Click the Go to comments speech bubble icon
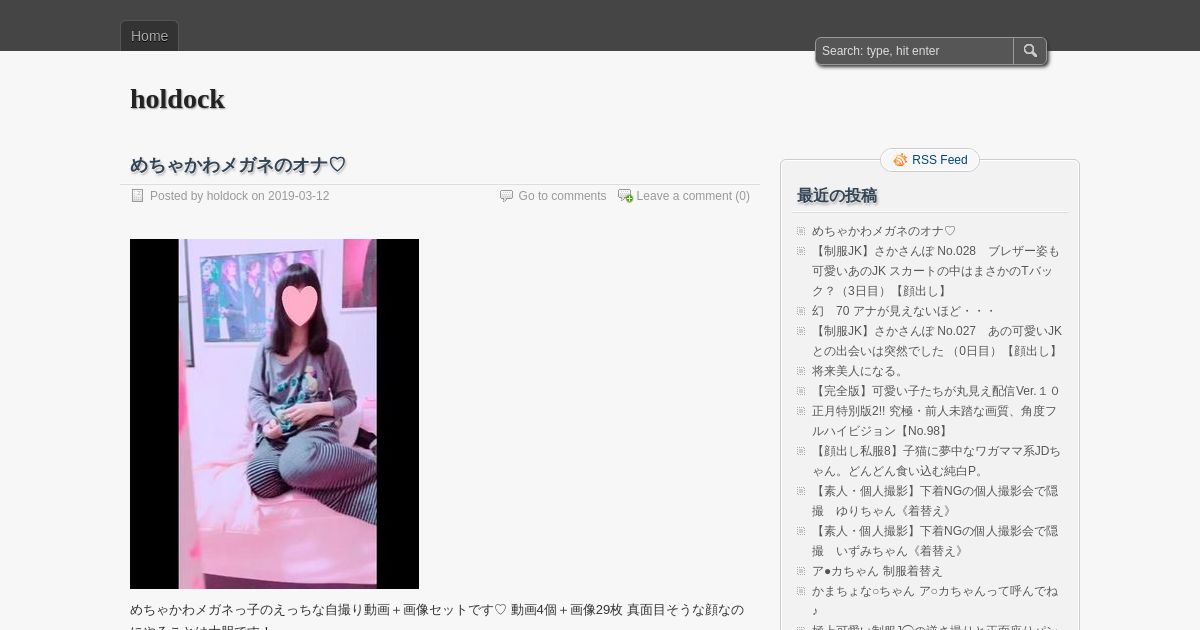 [x=507, y=196]
